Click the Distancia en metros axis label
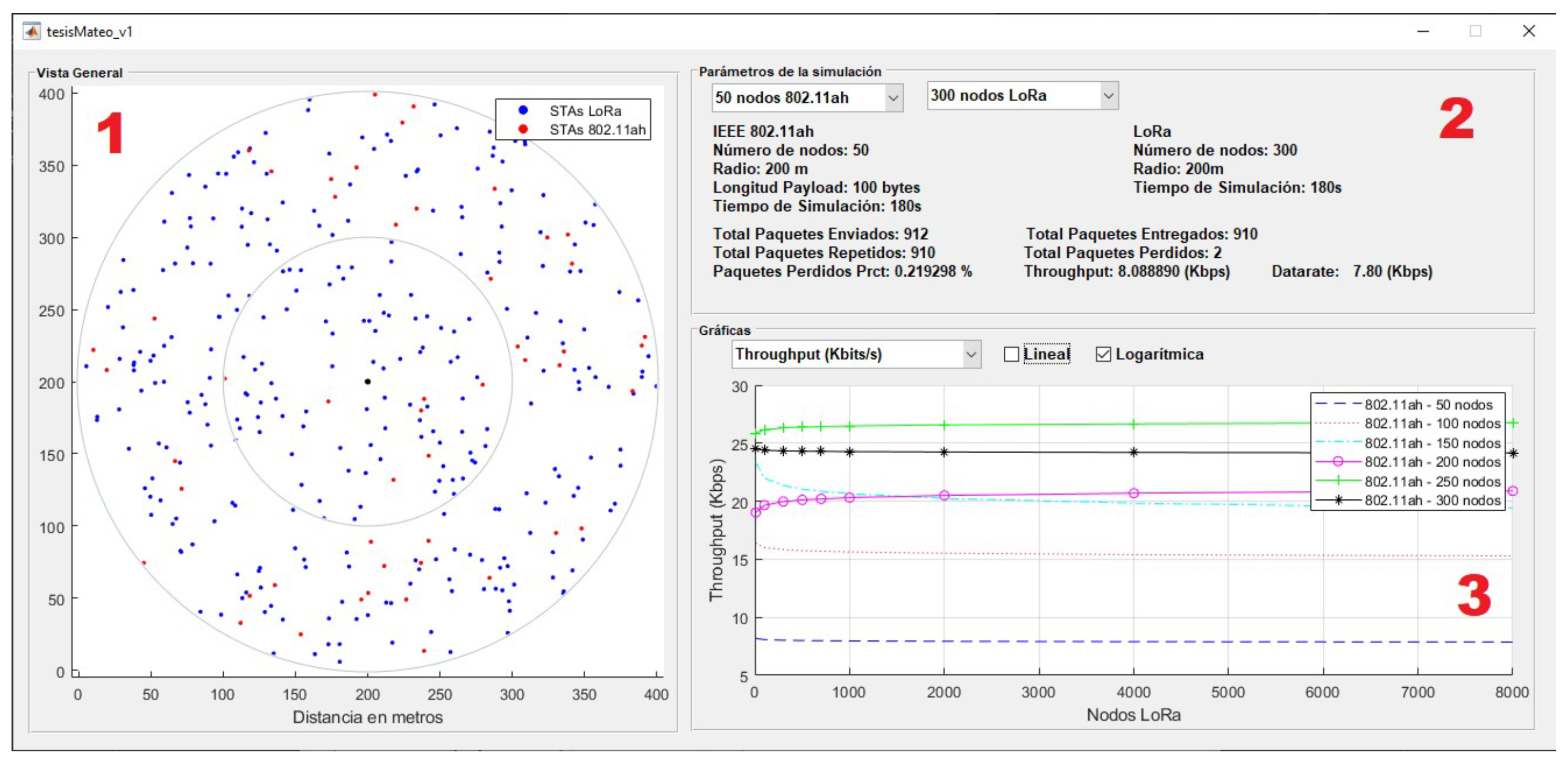Image resolution: width=1568 pixels, height=768 pixels. point(368,717)
